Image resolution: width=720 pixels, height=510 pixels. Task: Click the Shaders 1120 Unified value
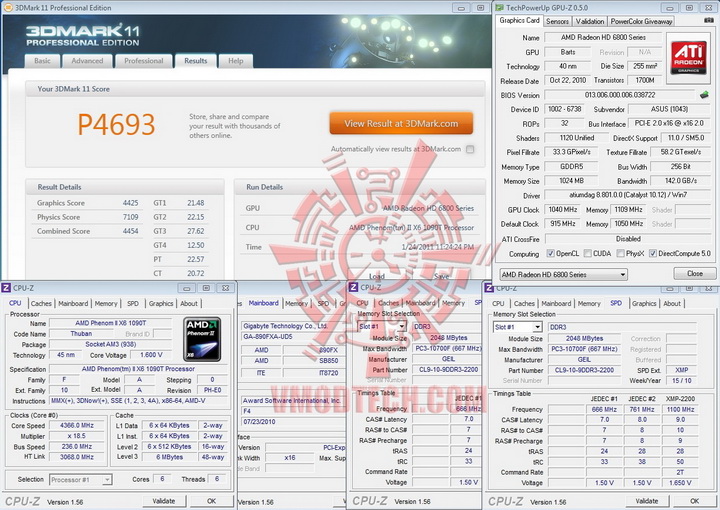tap(577, 138)
